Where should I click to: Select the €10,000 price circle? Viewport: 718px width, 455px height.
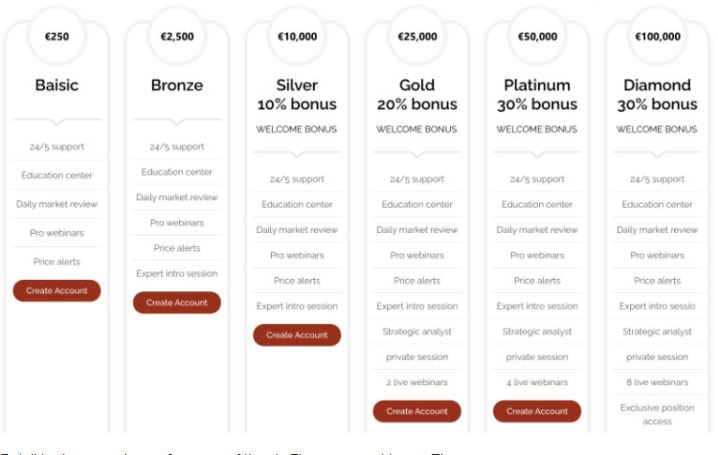[x=297, y=36]
